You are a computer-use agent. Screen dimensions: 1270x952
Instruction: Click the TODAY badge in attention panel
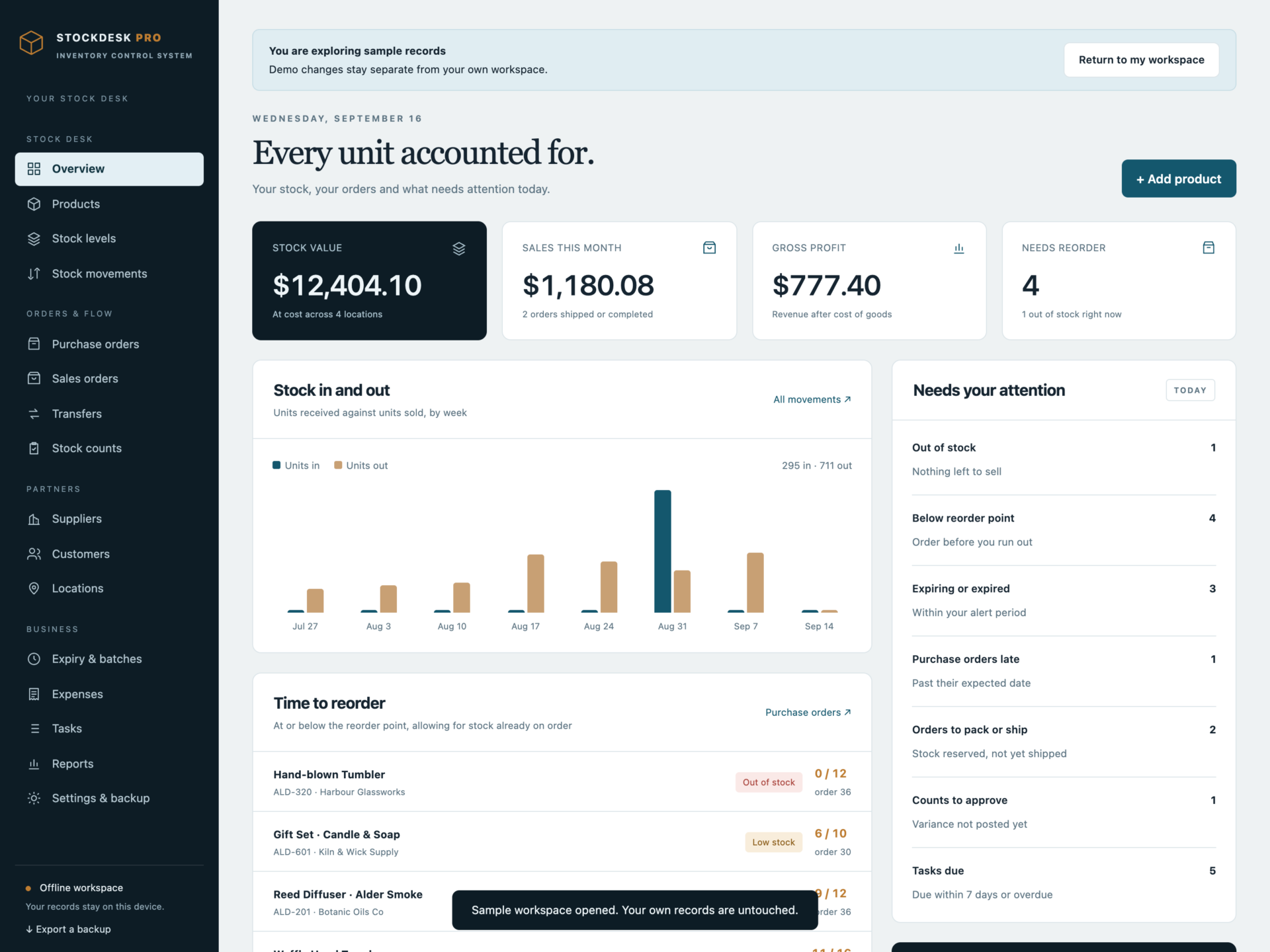(1190, 390)
